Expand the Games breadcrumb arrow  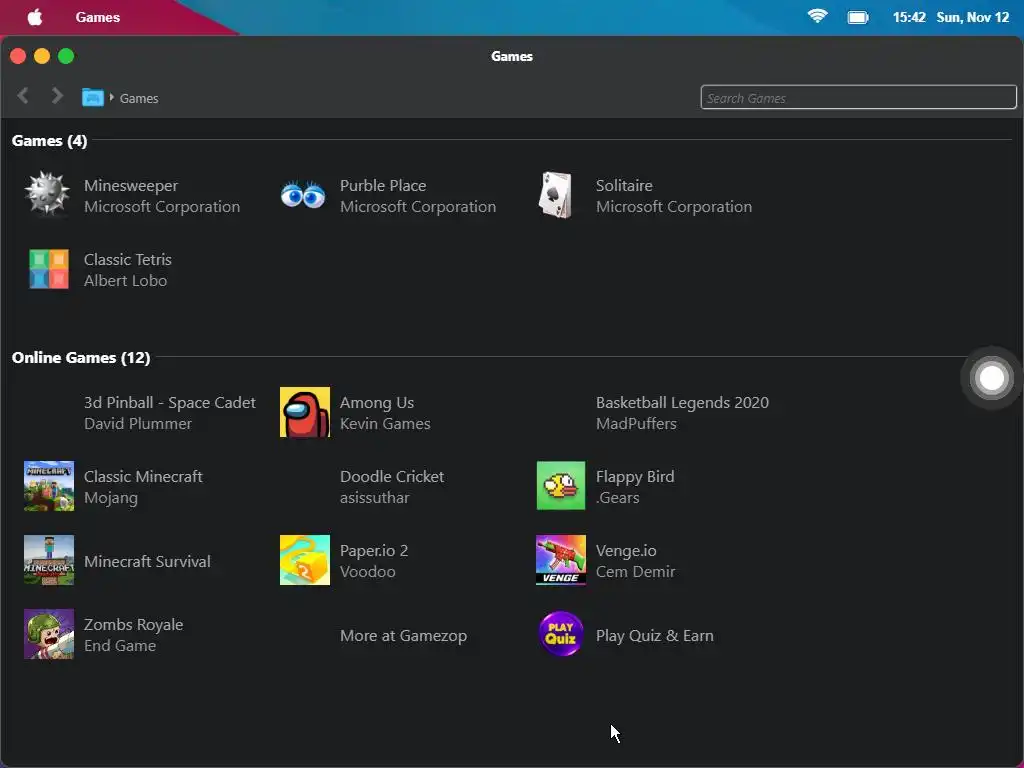[112, 97]
